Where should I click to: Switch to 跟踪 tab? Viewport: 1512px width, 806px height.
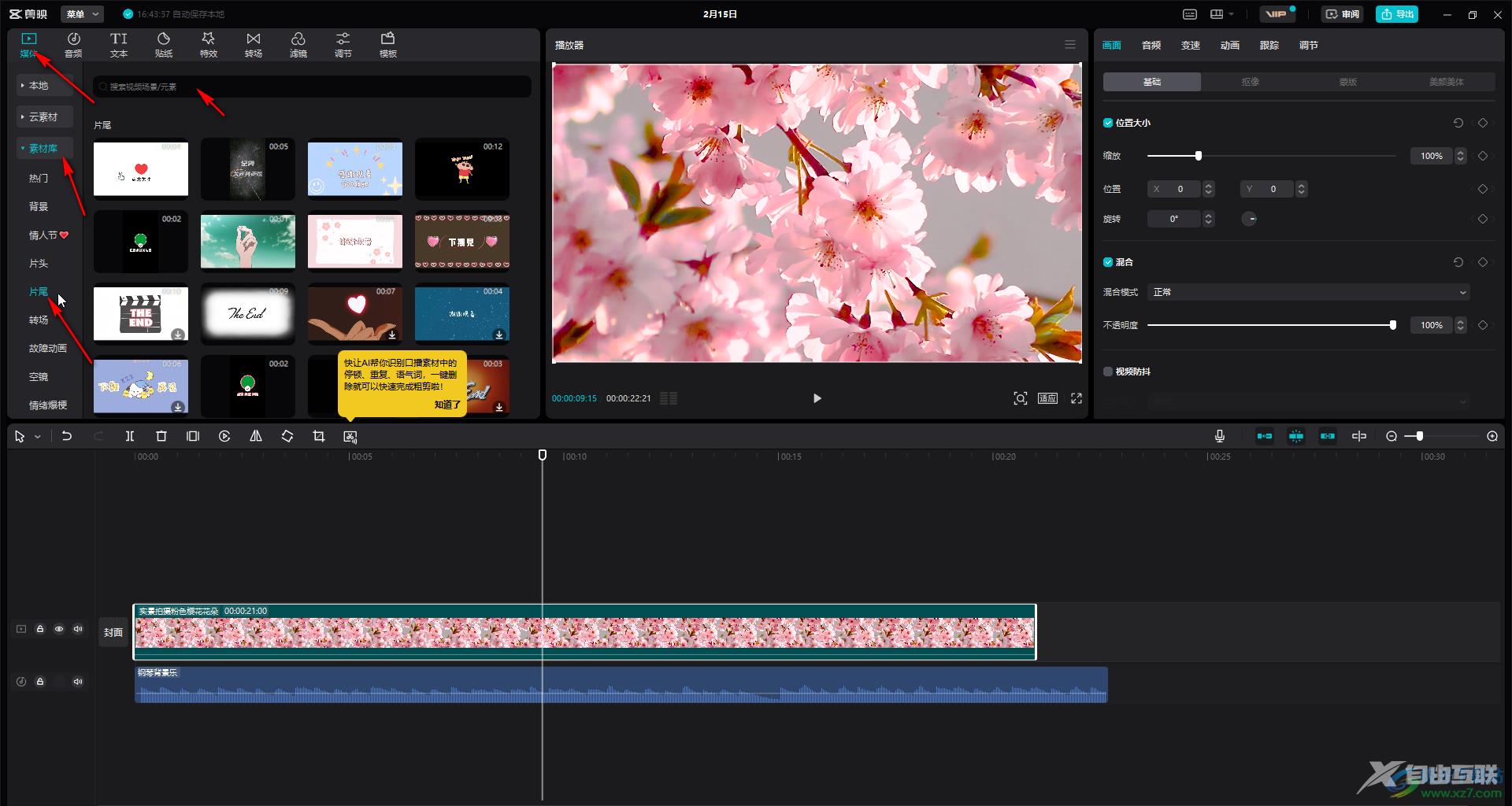(1269, 45)
